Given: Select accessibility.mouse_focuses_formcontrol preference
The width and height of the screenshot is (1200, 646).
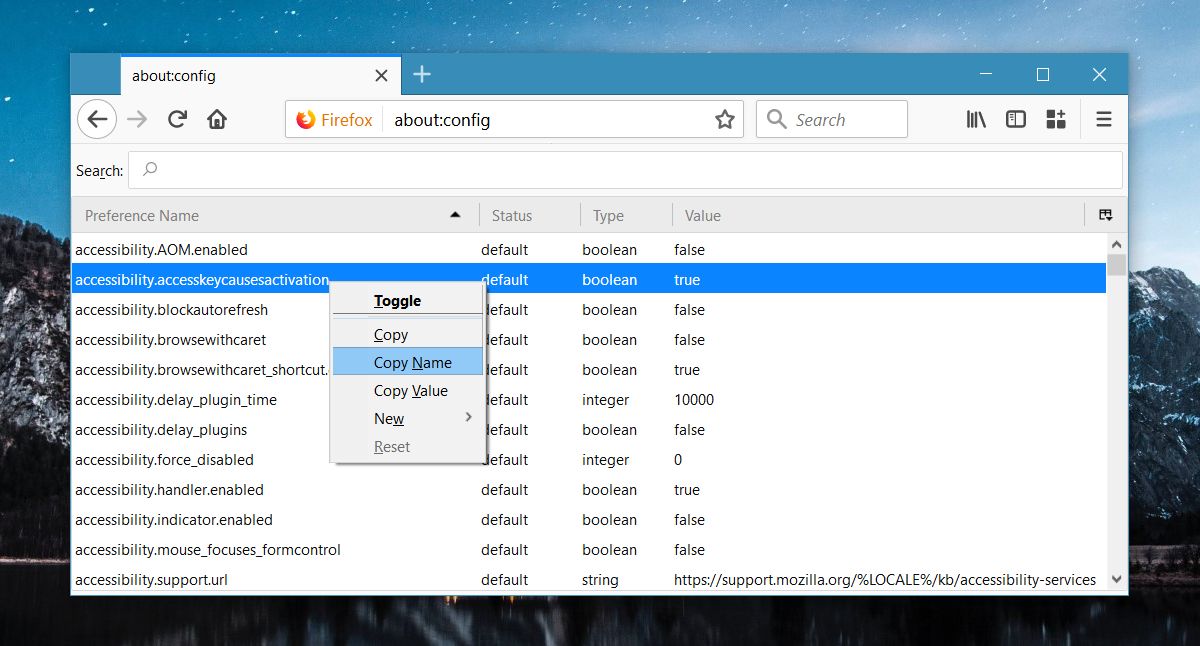Looking at the screenshot, I should (x=589, y=550).
